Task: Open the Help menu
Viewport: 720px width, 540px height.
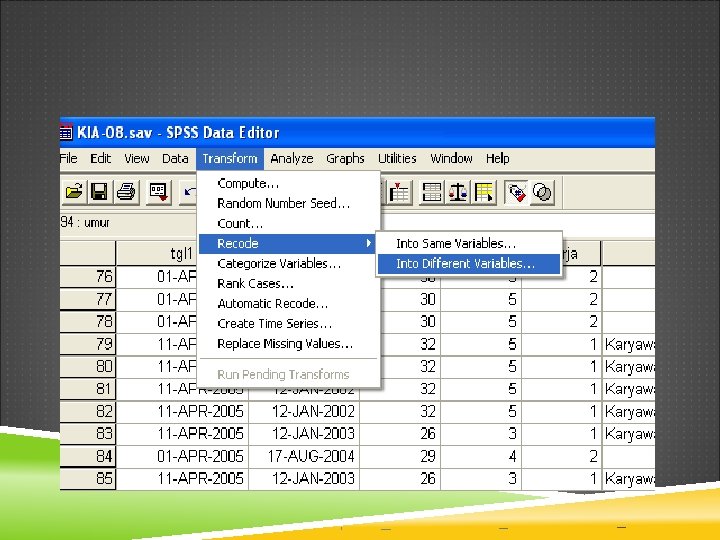Action: click(x=498, y=158)
